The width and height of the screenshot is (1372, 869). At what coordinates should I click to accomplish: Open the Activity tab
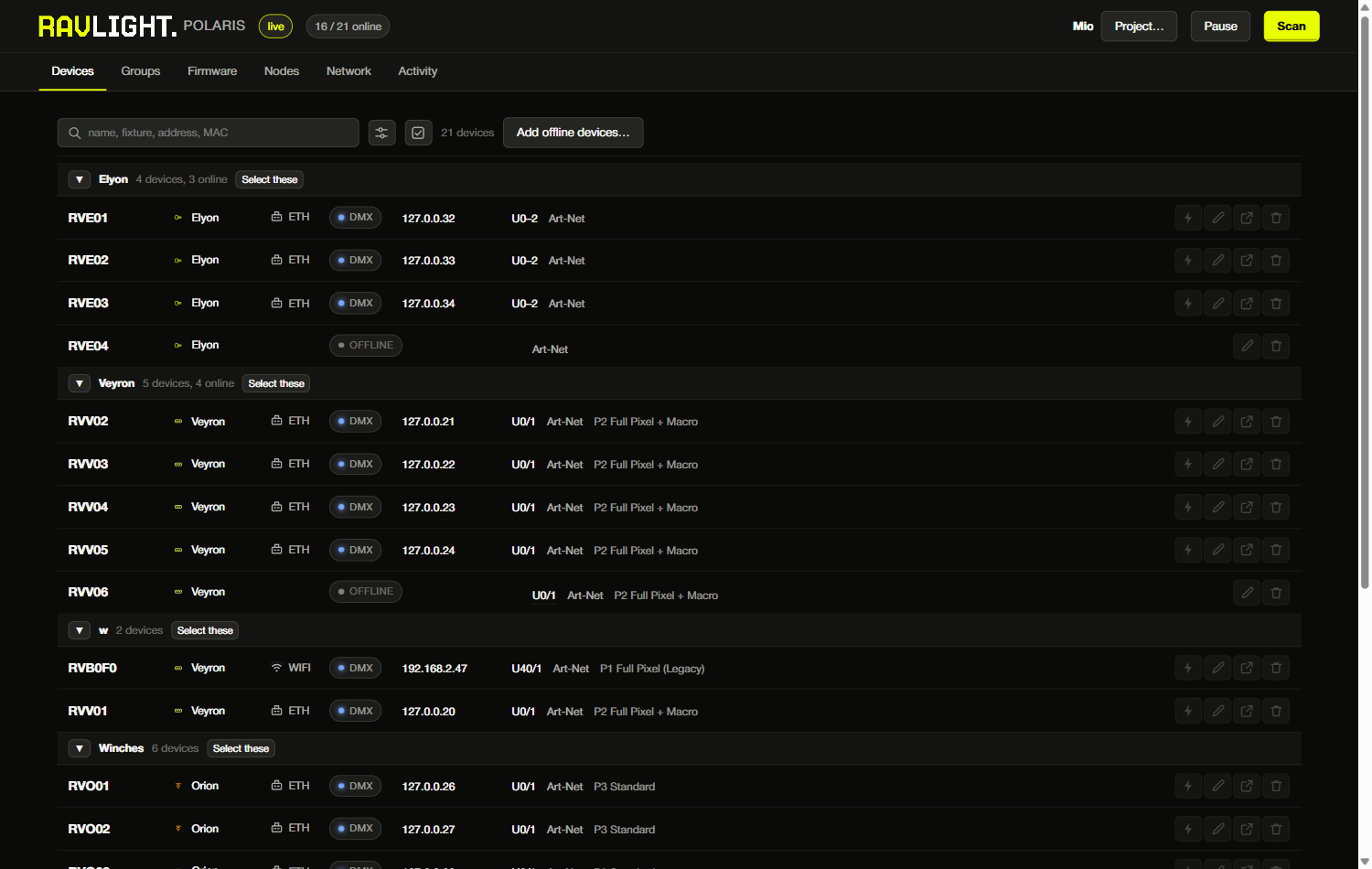click(x=417, y=71)
